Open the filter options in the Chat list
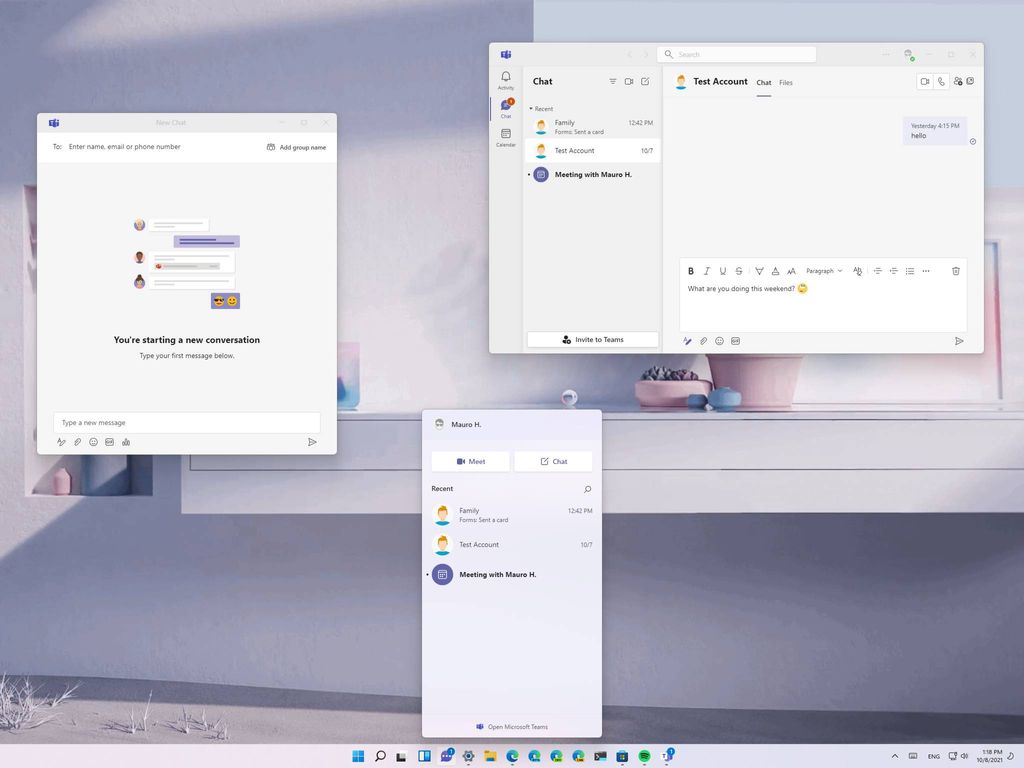 point(612,81)
